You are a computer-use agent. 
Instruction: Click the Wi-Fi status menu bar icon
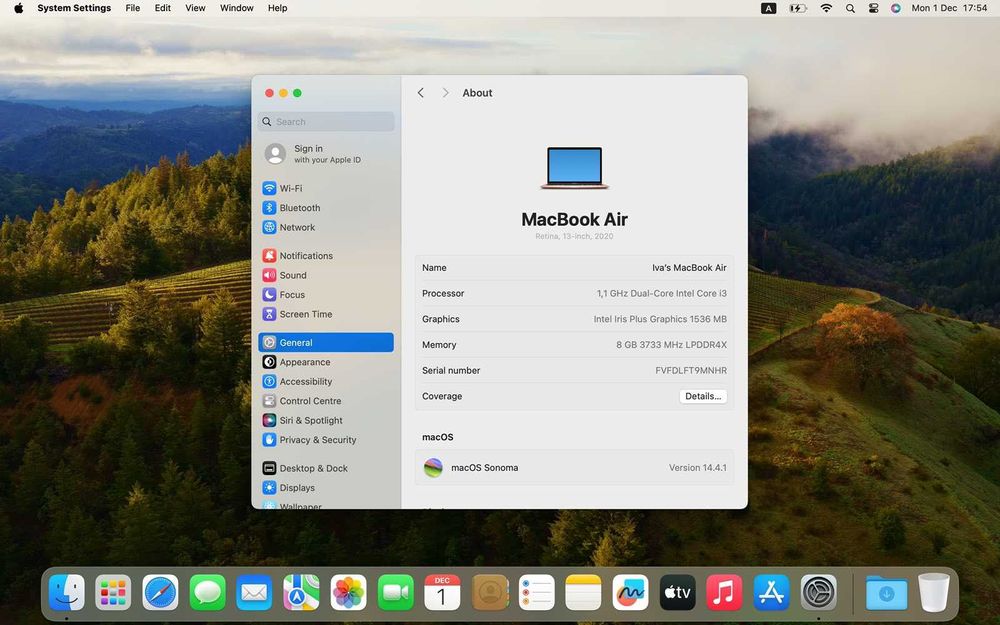826,8
